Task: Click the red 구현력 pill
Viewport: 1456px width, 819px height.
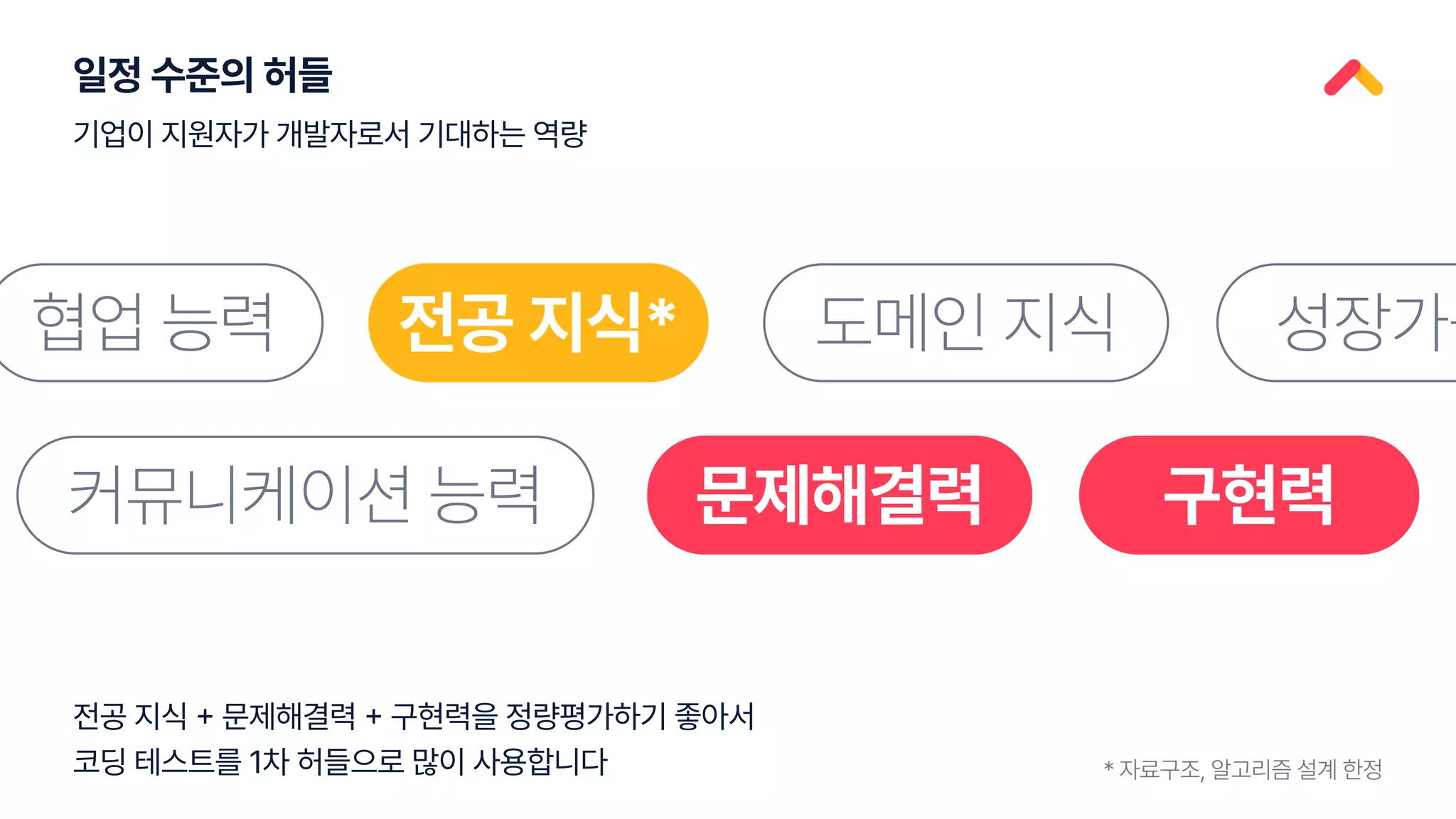Action: [x=1248, y=495]
